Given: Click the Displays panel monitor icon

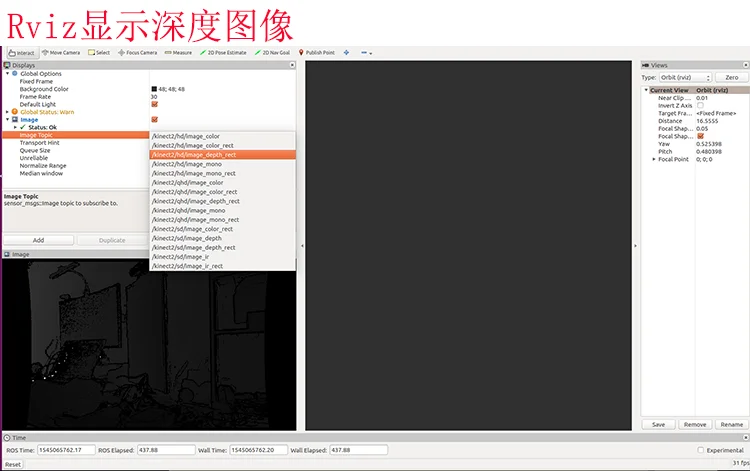Looking at the screenshot, I should pyautogui.click(x=7, y=65).
